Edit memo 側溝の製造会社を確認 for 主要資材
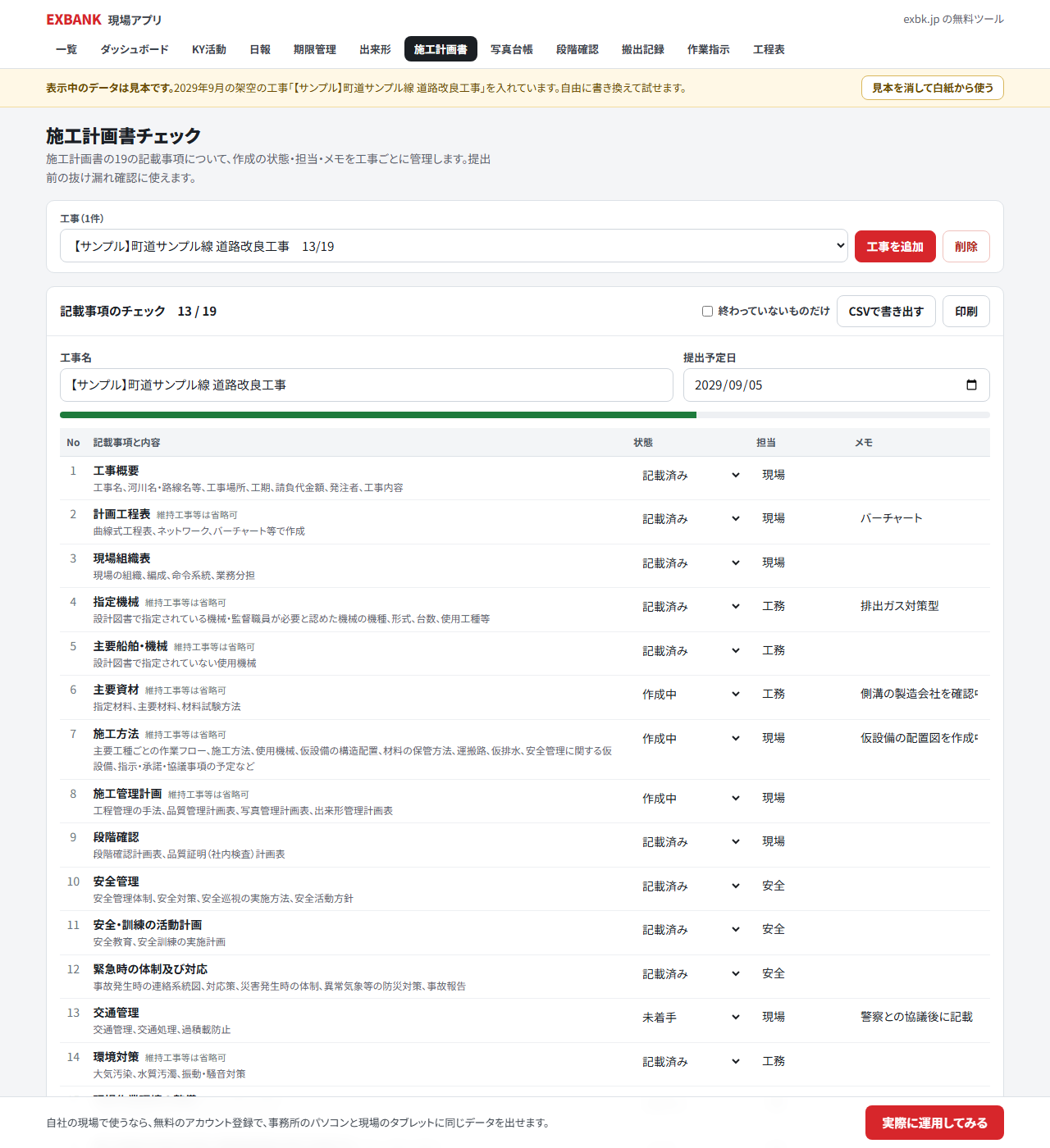The width and height of the screenshot is (1050, 1148). coord(919,694)
